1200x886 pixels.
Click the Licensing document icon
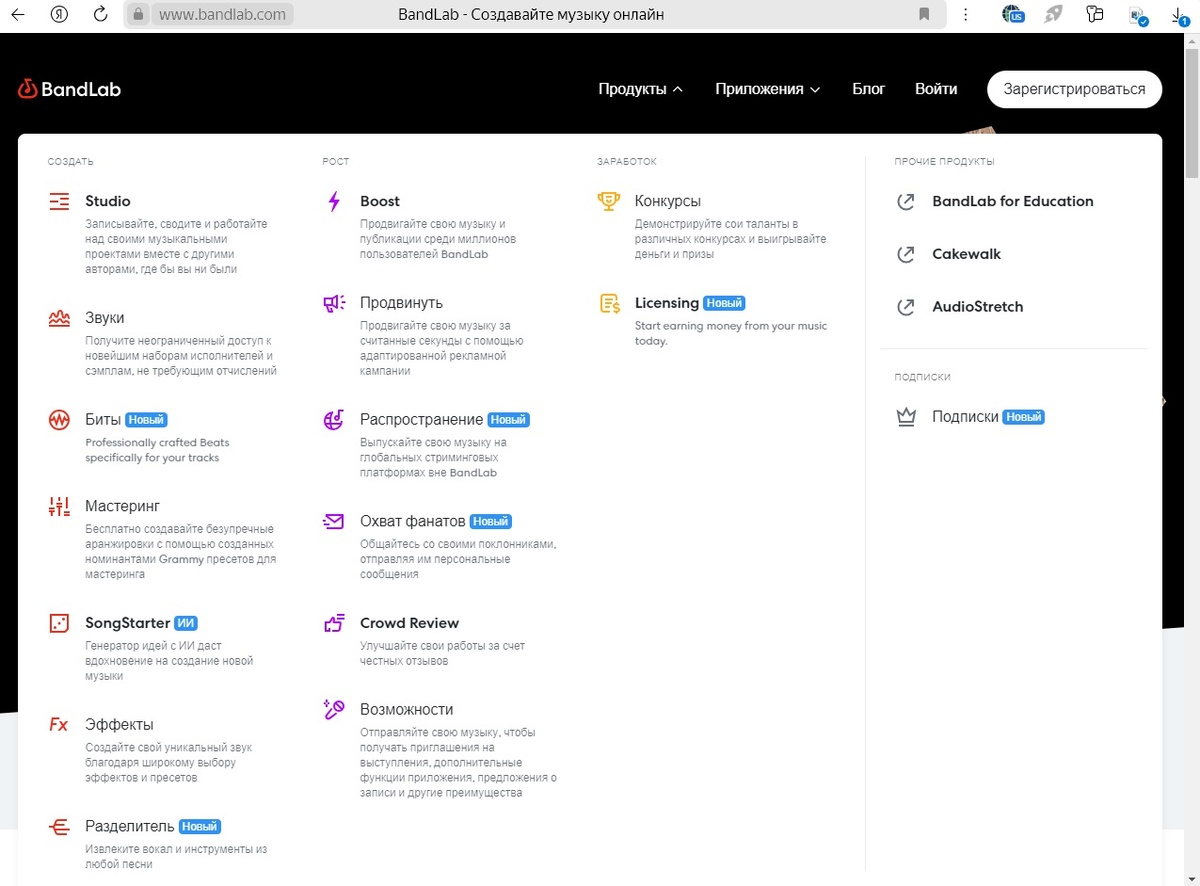coord(609,304)
